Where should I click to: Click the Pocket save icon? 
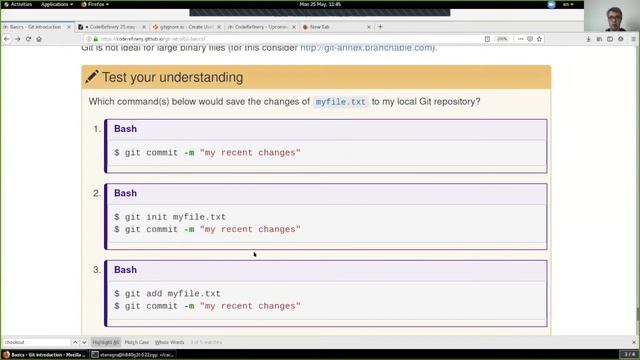coord(530,39)
